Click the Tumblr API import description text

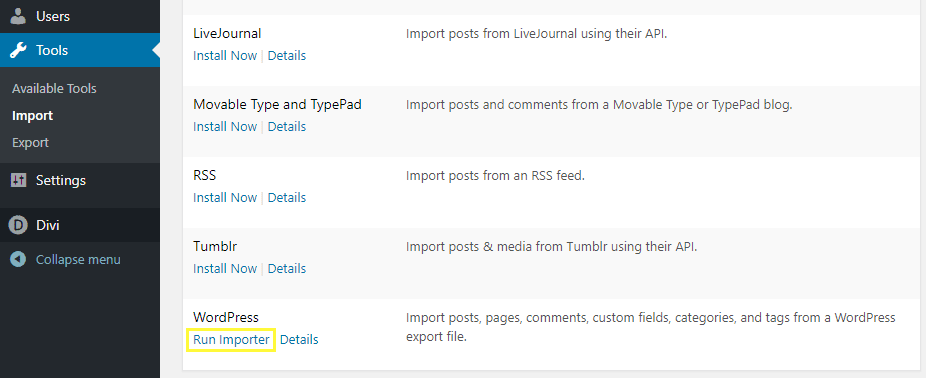pyautogui.click(x=552, y=246)
